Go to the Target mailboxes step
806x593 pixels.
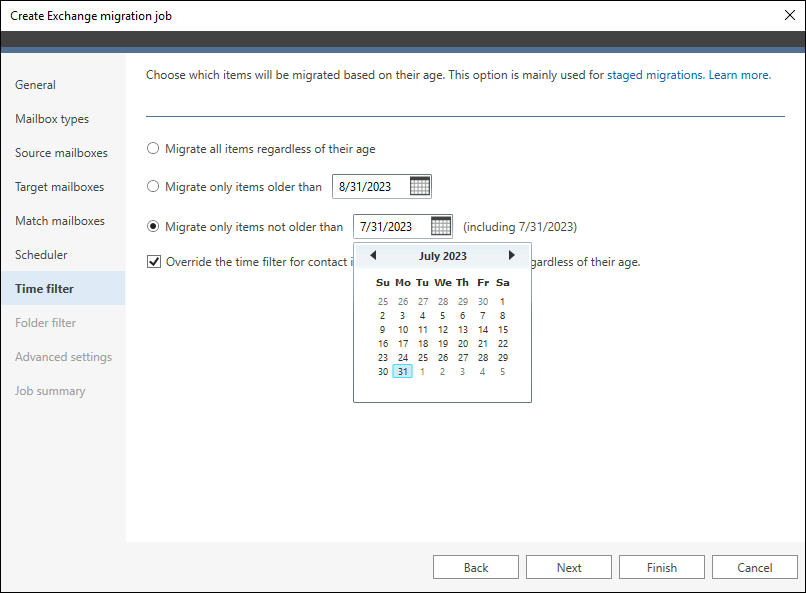click(60, 187)
